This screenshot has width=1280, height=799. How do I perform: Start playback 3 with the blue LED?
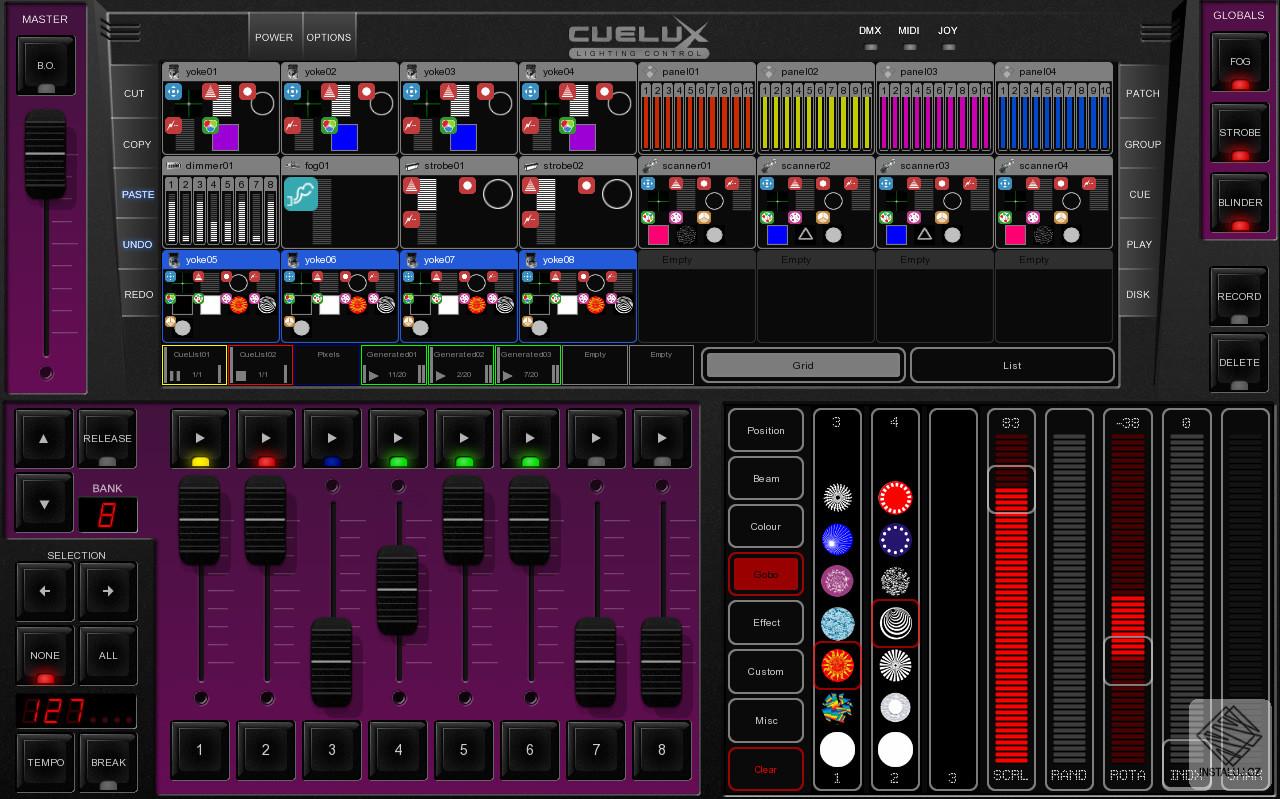[x=331, y=438]
